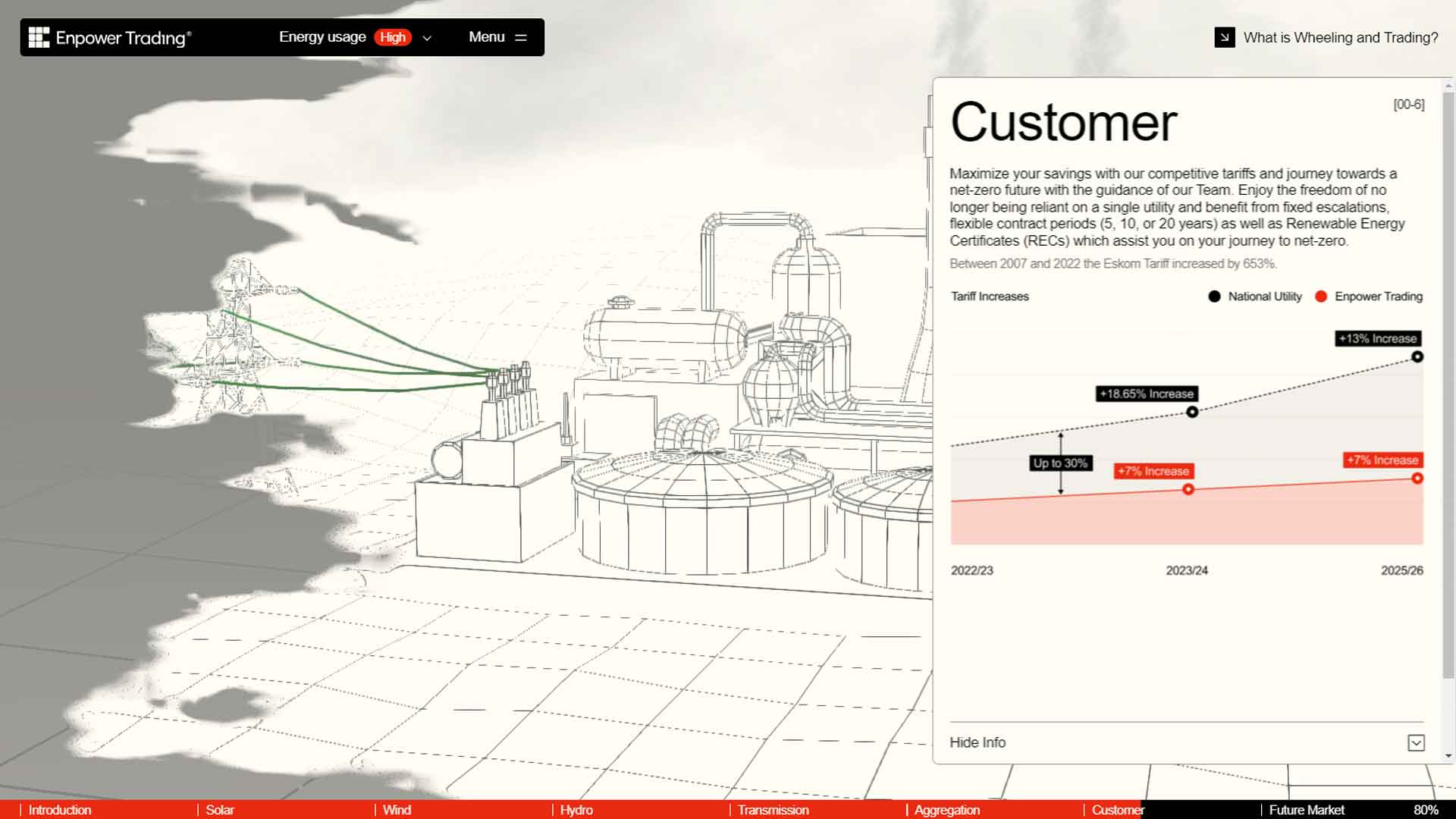Click the Eskom Tariff increased by 653% note

click(x=1113, y=264)
